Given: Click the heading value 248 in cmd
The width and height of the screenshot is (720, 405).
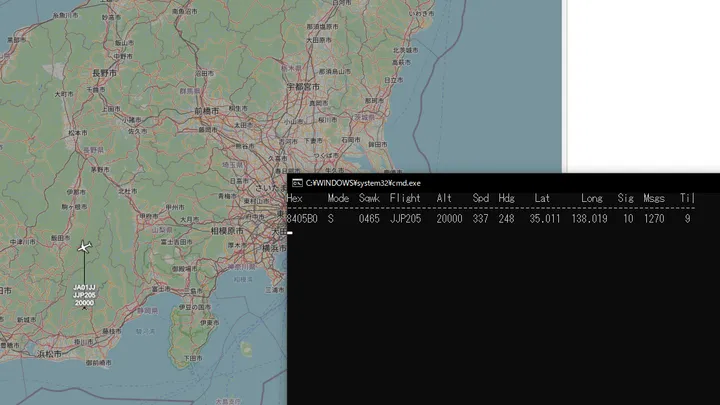Looking at the screenshot, I should pos(506,219).
